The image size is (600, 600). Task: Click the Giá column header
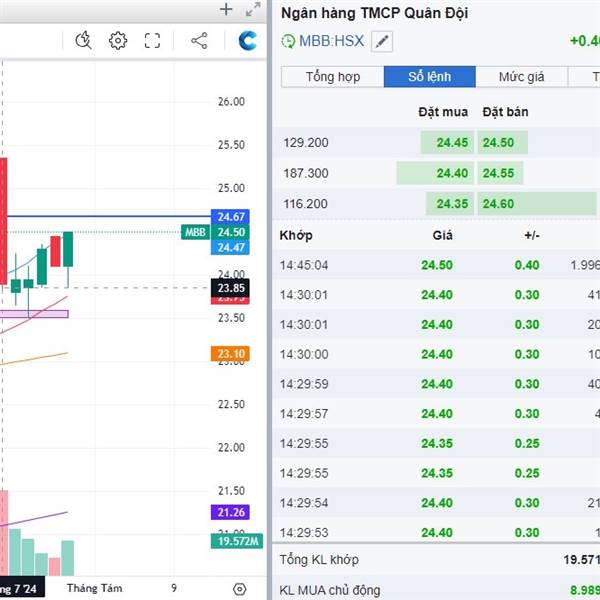click(442, 235)
